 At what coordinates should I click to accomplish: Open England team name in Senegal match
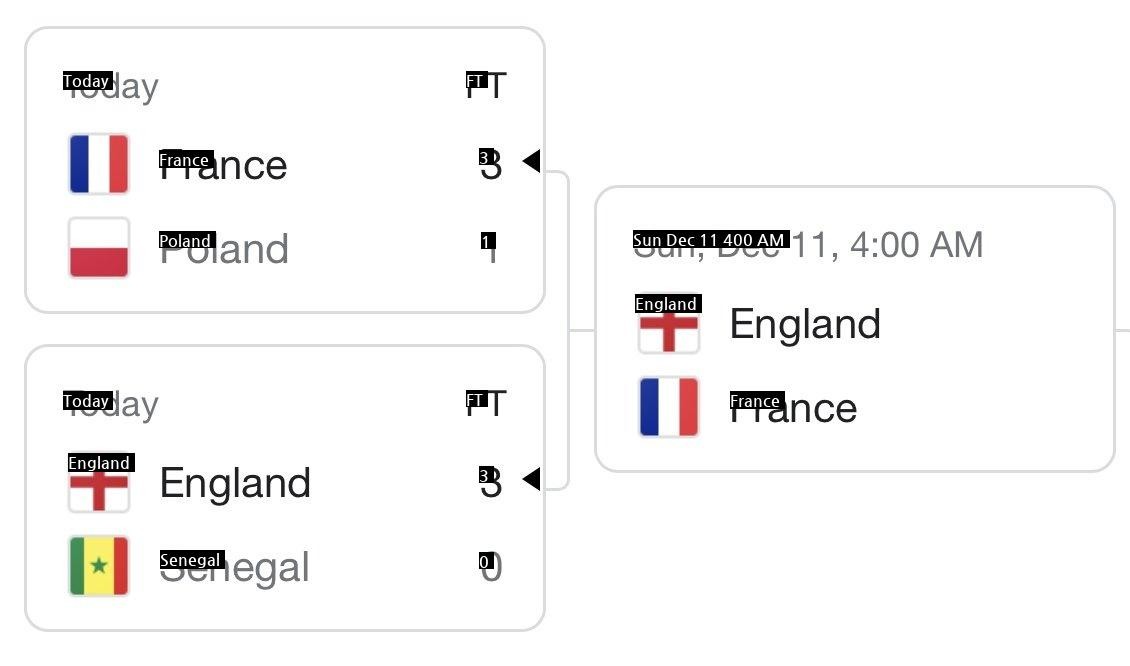[236, 483]
